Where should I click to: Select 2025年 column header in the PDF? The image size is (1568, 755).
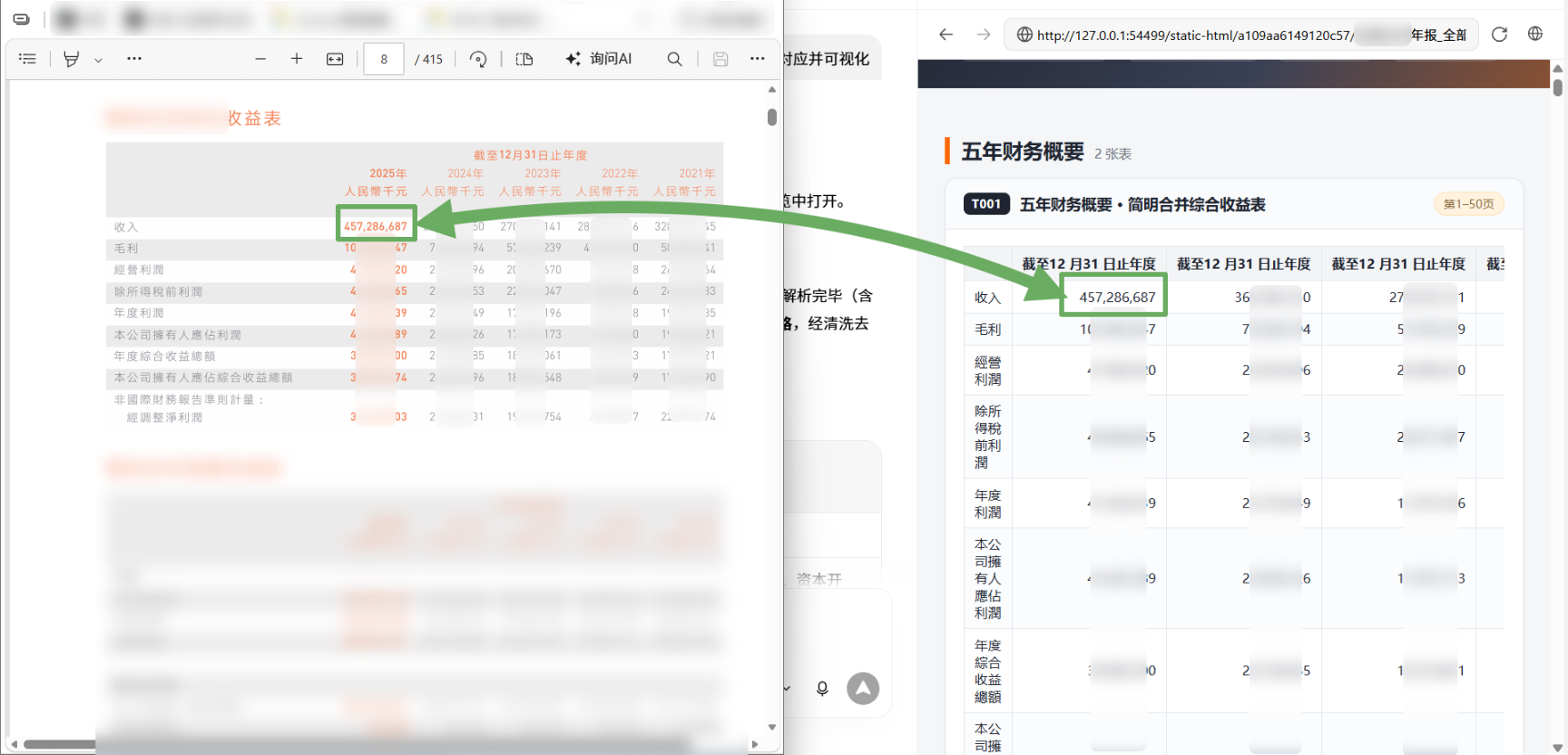[x=388, y=173]
